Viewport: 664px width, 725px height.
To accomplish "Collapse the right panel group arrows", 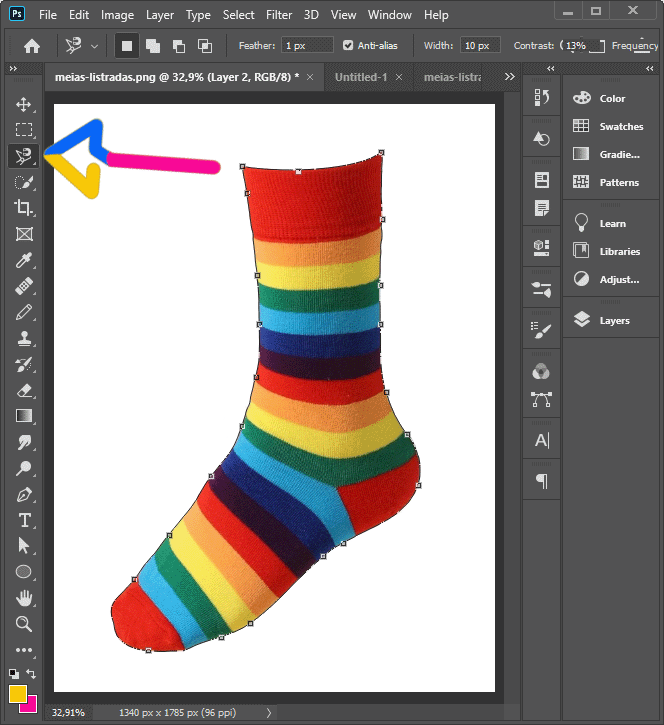I will pos(650,68).
